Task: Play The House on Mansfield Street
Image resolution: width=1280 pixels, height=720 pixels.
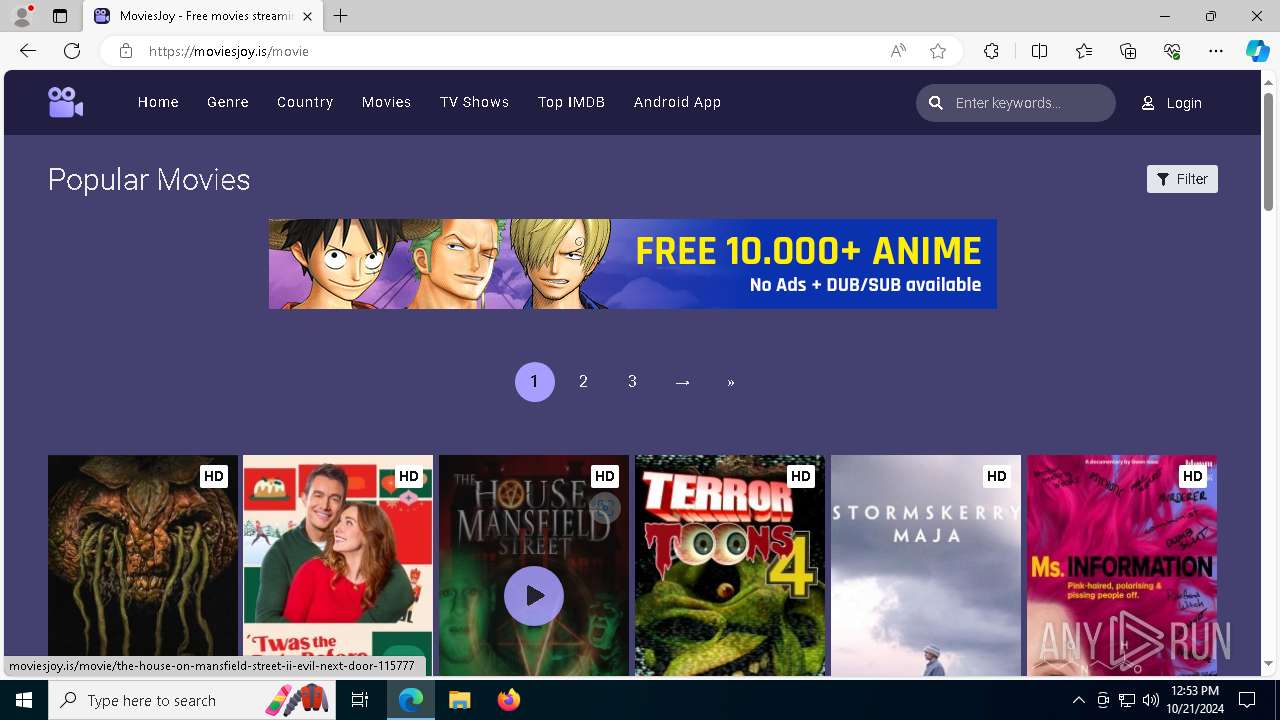Action: click(534, 596)
